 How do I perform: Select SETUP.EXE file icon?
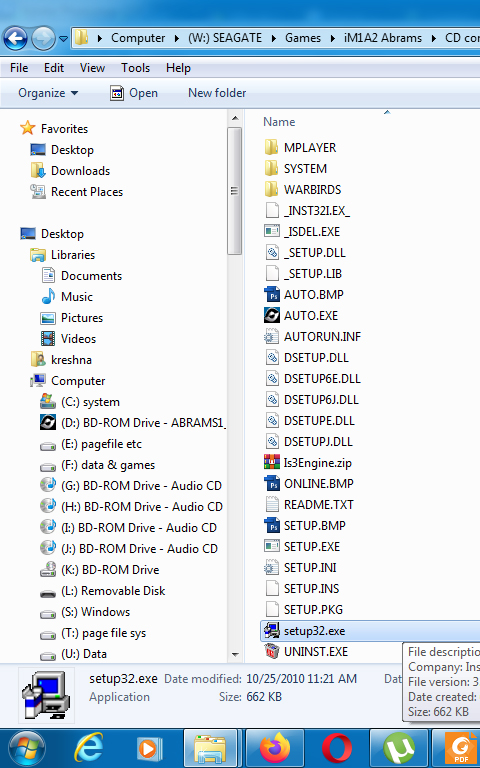271,547
